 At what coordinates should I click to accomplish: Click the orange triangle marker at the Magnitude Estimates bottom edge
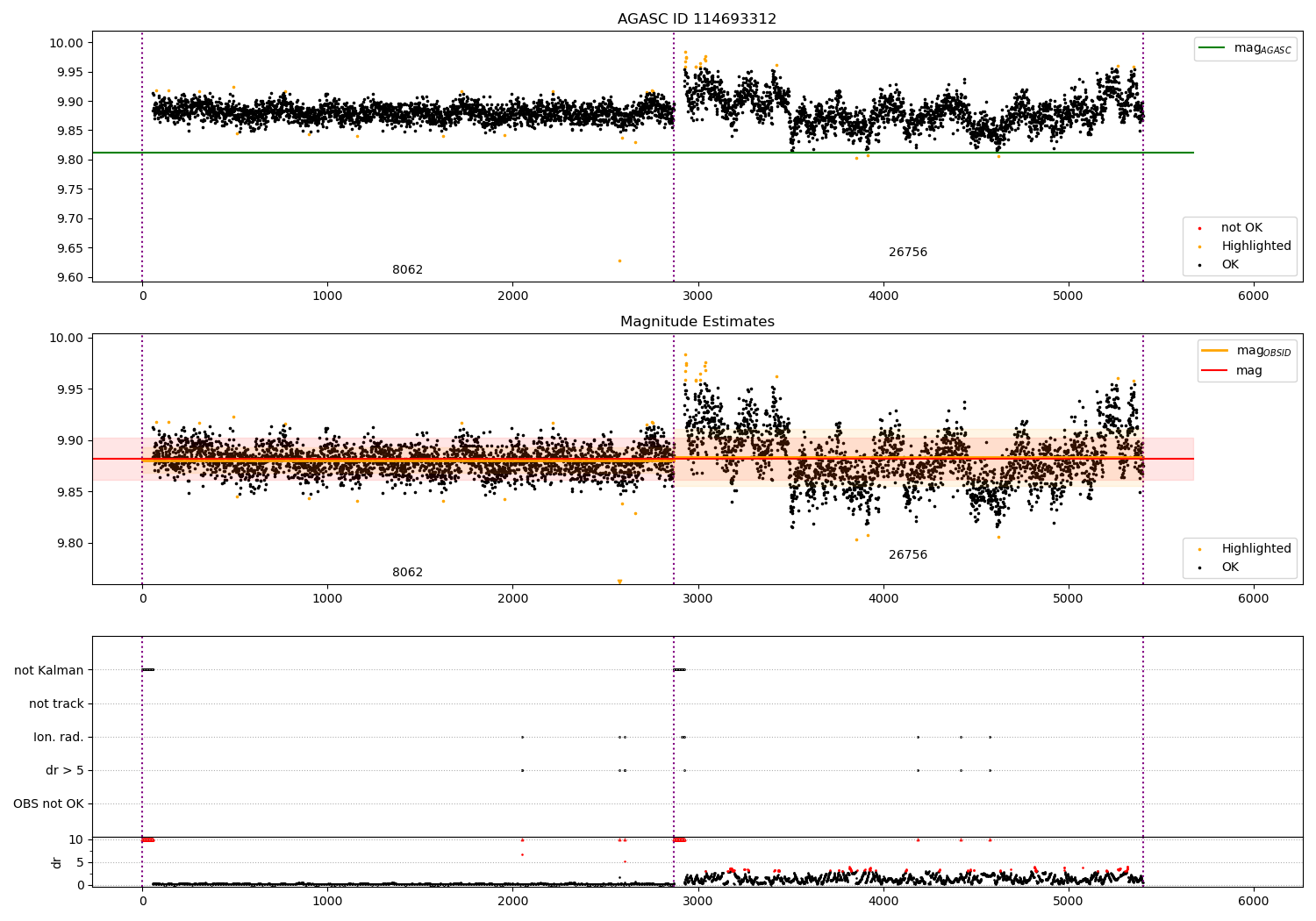[x=619, y=582]
